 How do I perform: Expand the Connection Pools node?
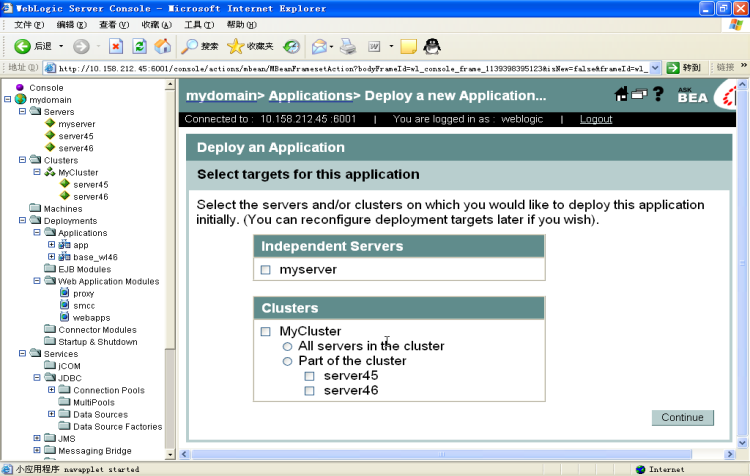coord(52,389)
